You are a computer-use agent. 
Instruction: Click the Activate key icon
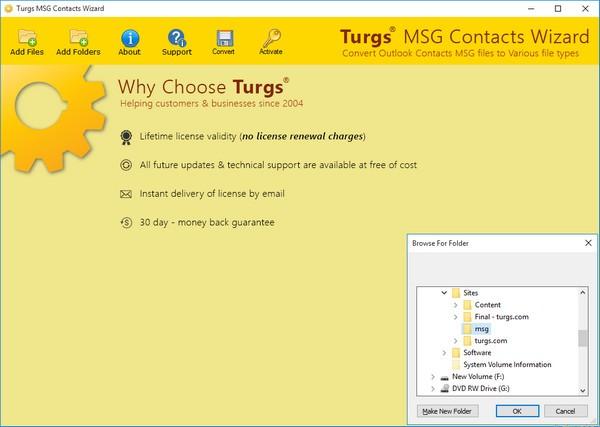coord(271,38)
